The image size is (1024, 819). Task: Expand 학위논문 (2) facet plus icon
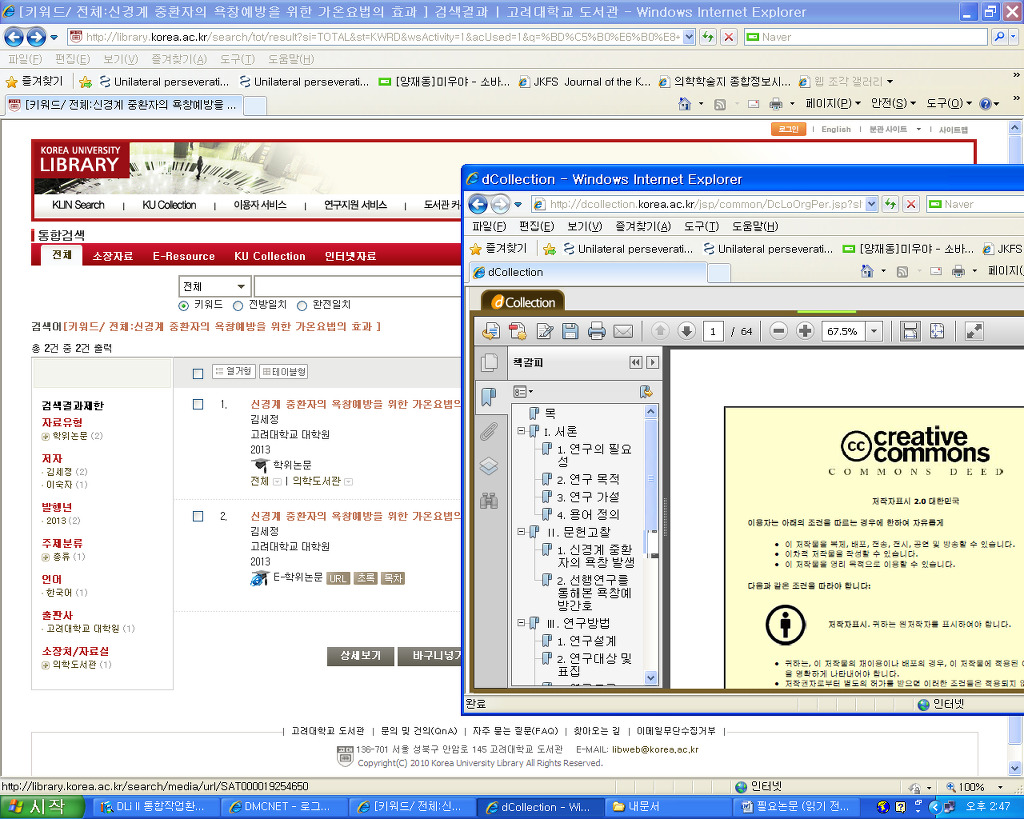click(46, 436)
